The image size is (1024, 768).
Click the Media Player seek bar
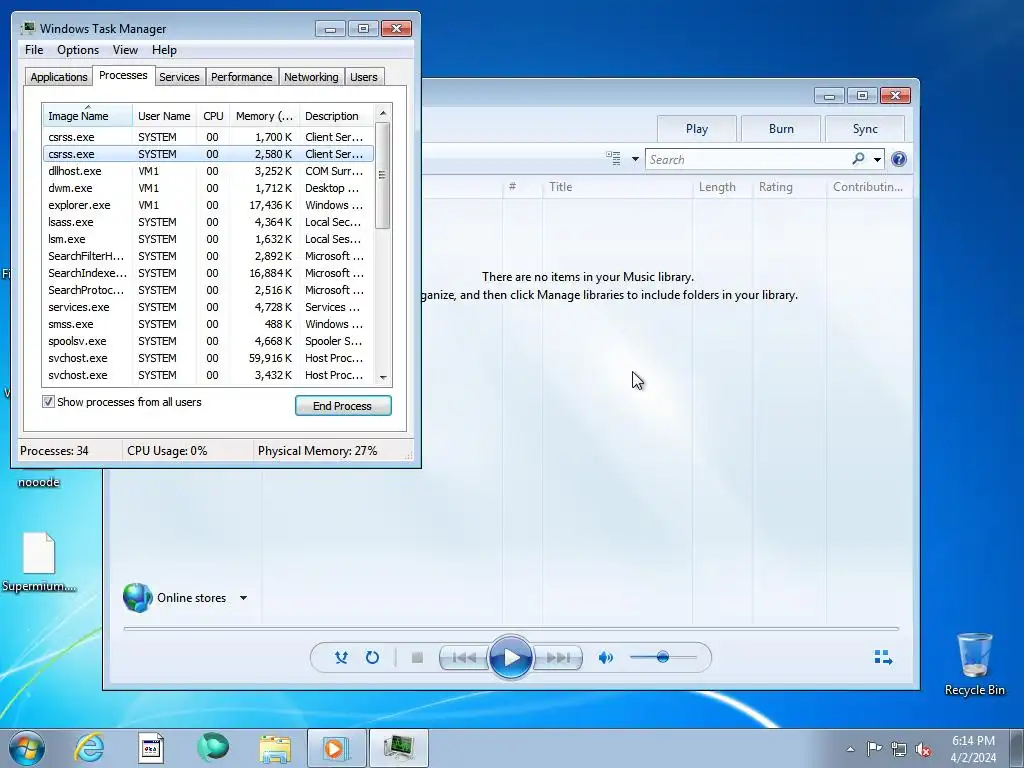[511, 628]
